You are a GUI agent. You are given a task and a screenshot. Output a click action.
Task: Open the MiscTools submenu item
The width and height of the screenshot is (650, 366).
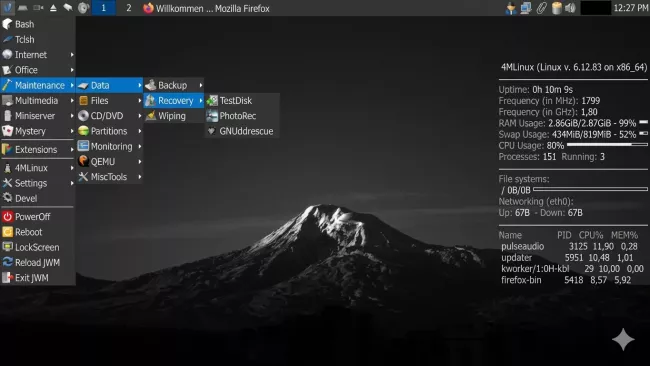(x=110, y=177)
